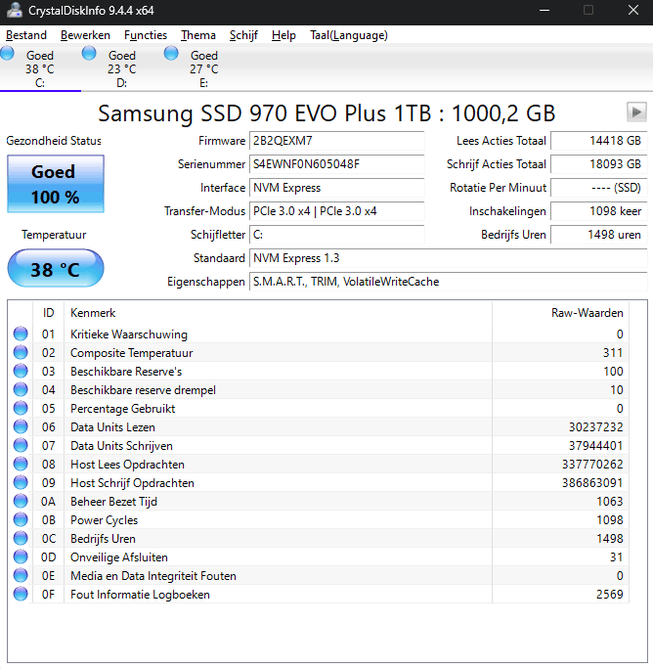Click the Serienummer field S4EWNF0N605048F
The image size is (653, 668).
click(337, 164)
